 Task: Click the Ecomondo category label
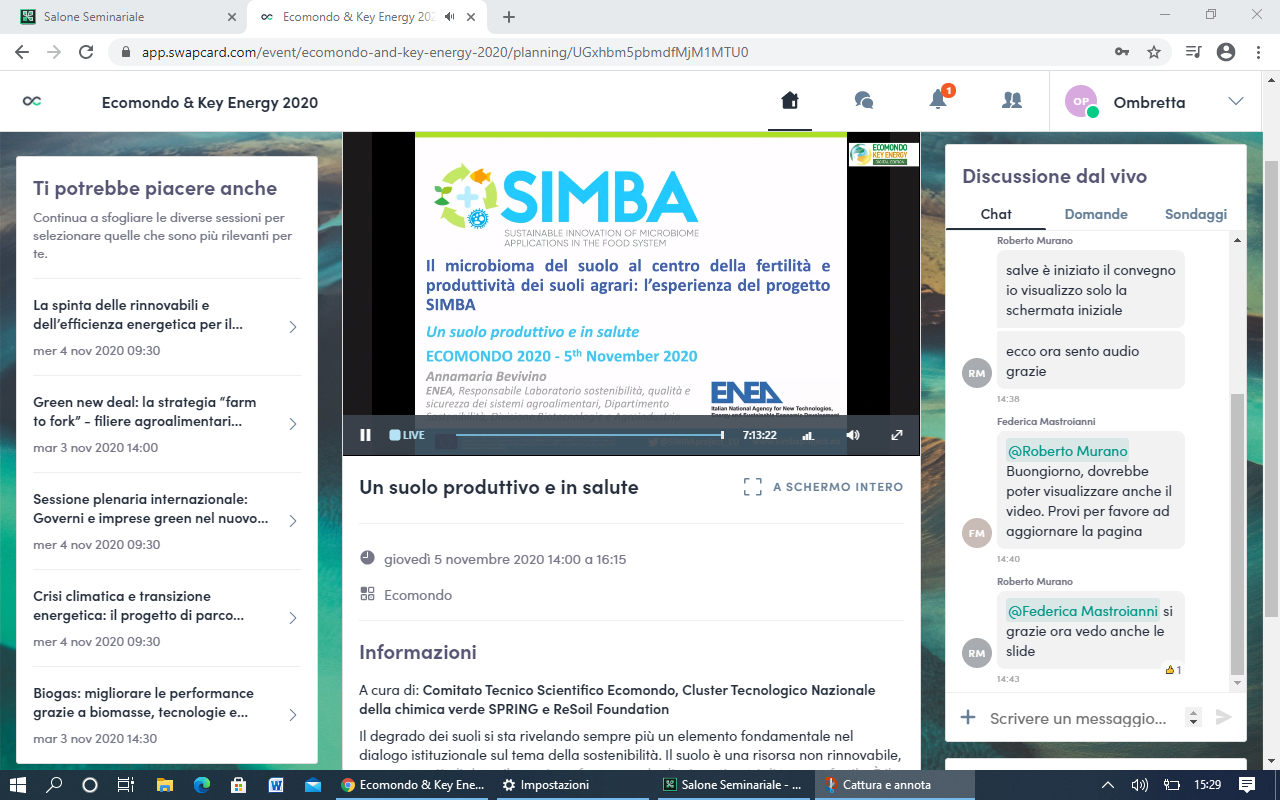click(x=418, y=595)
